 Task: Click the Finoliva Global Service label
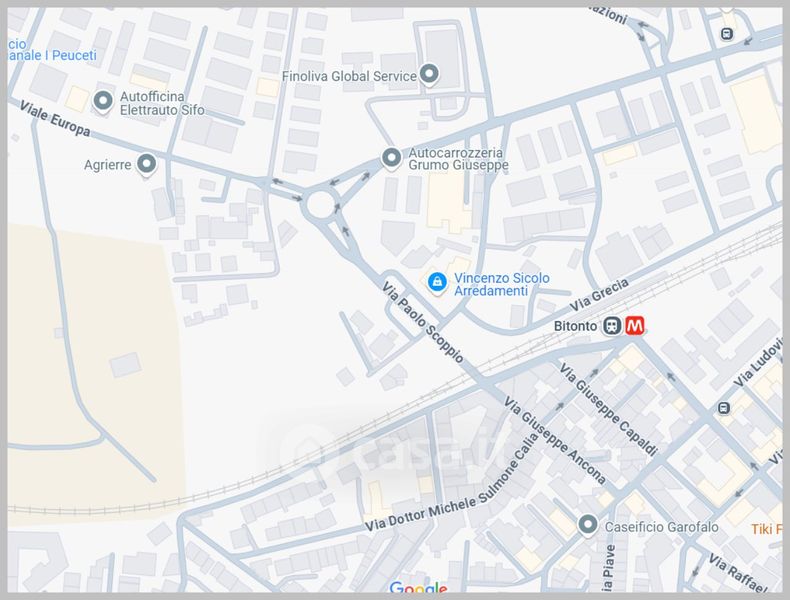pyautogui.click(x=349, y=76)
